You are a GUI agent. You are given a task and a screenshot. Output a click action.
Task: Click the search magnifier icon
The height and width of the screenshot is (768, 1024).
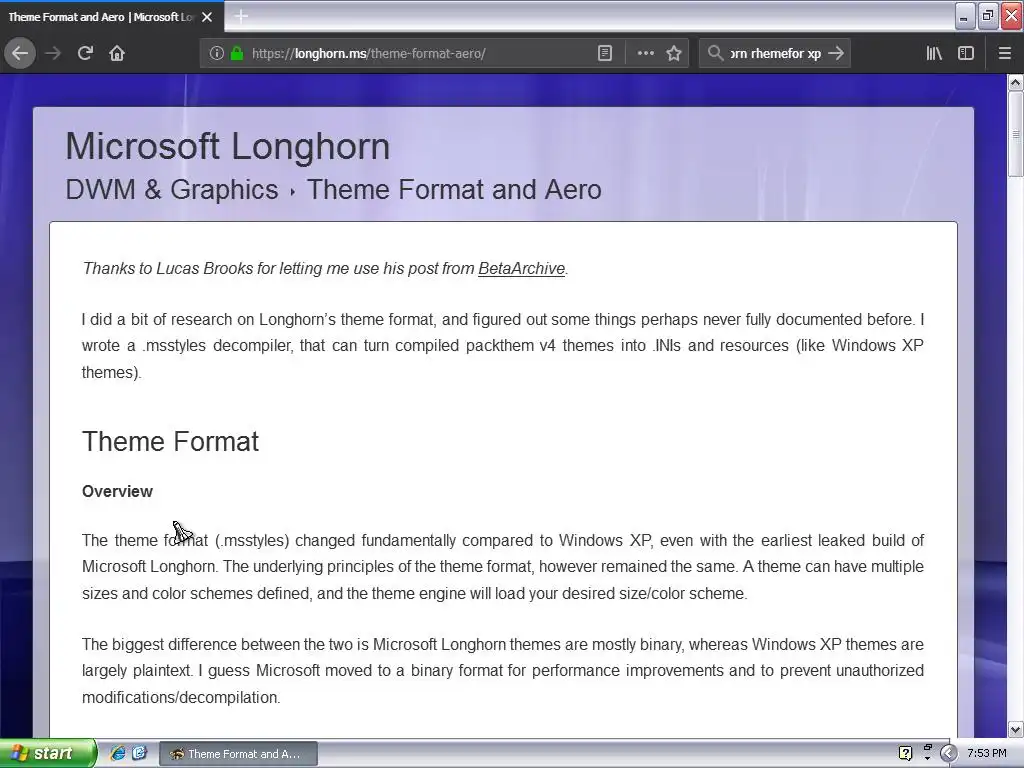[x=715, y=53]
